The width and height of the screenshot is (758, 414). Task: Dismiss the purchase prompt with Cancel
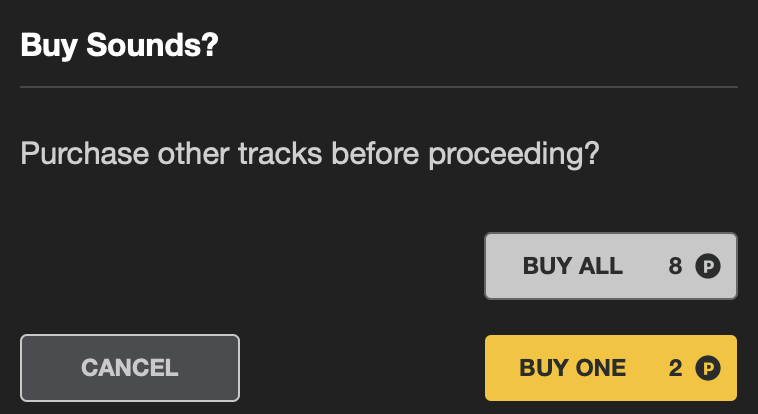coord(130,368)
